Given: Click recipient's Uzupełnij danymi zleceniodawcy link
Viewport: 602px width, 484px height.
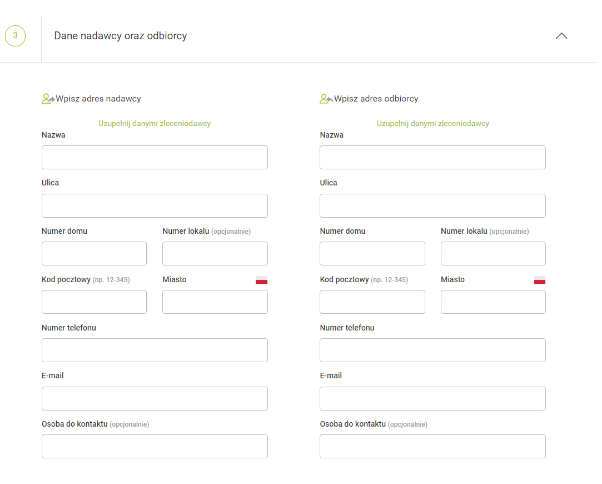Looking at the screenshot, I should [432, 123].
